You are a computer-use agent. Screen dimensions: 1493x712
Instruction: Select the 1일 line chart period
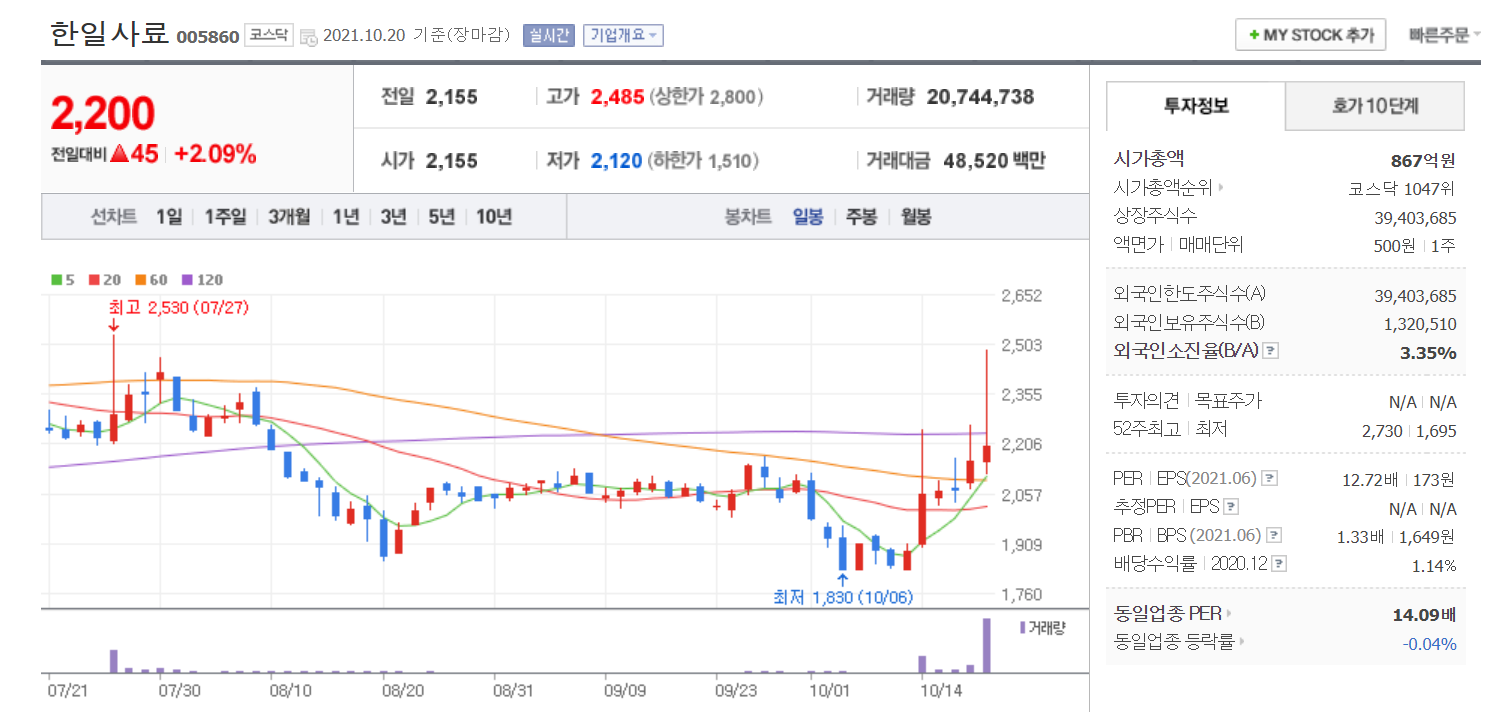coord(169,217)
